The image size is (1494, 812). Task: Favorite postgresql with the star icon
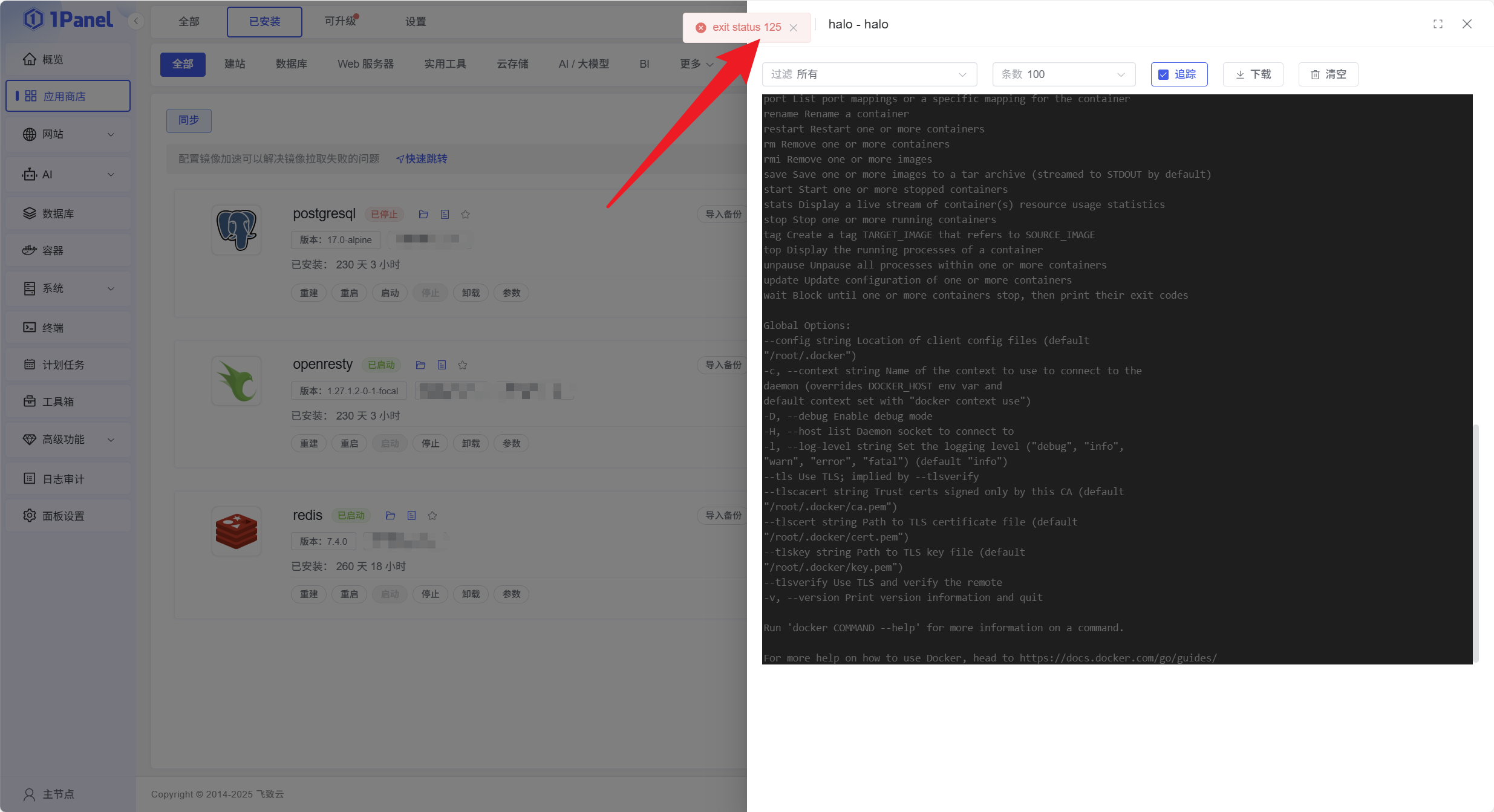[465, 215]
